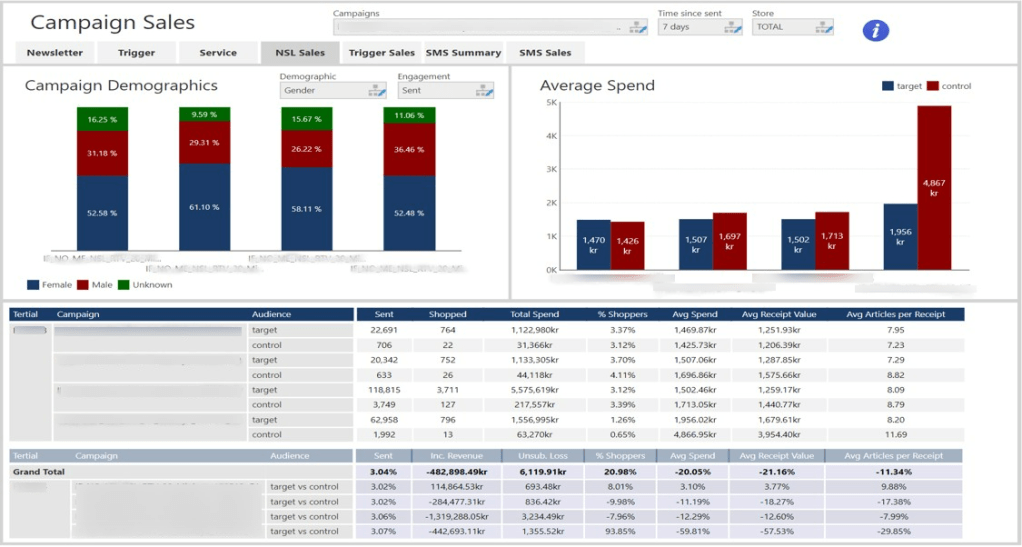1022x547 pixels.
Task: Click the Male legend red swatch
Action: pos(83,285)
